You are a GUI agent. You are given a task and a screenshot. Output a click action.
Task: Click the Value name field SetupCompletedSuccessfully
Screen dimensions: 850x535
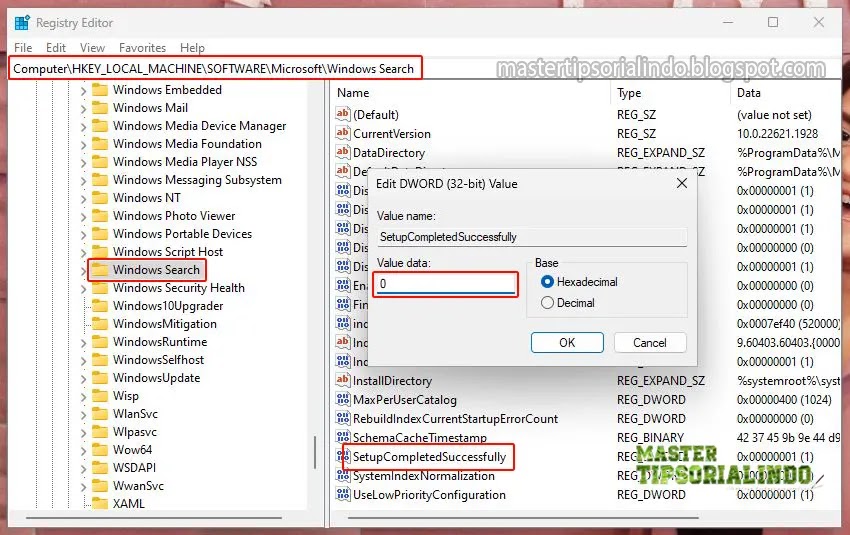[531, 237]
